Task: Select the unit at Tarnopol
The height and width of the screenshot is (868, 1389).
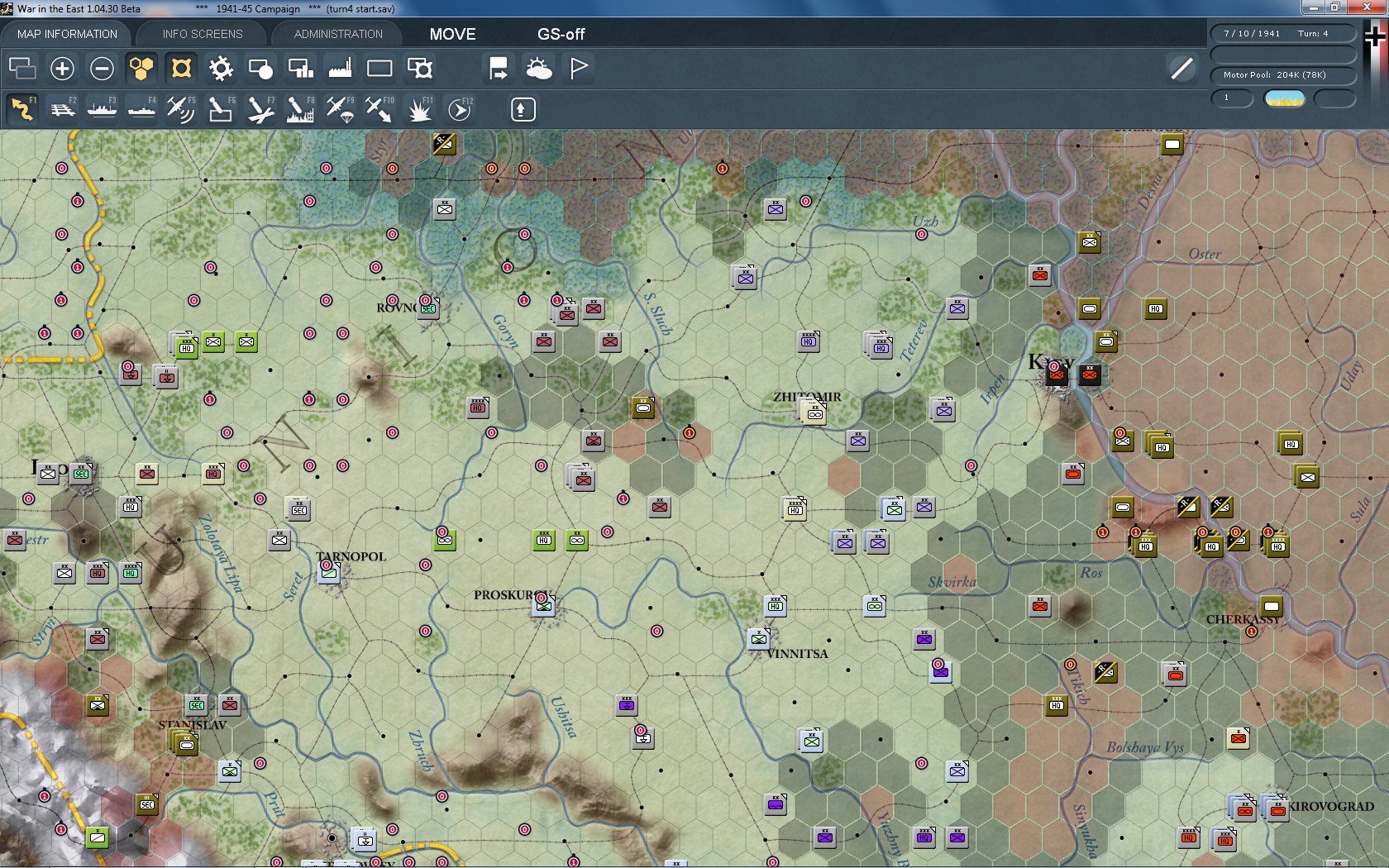Action: (x=329, y=571)
